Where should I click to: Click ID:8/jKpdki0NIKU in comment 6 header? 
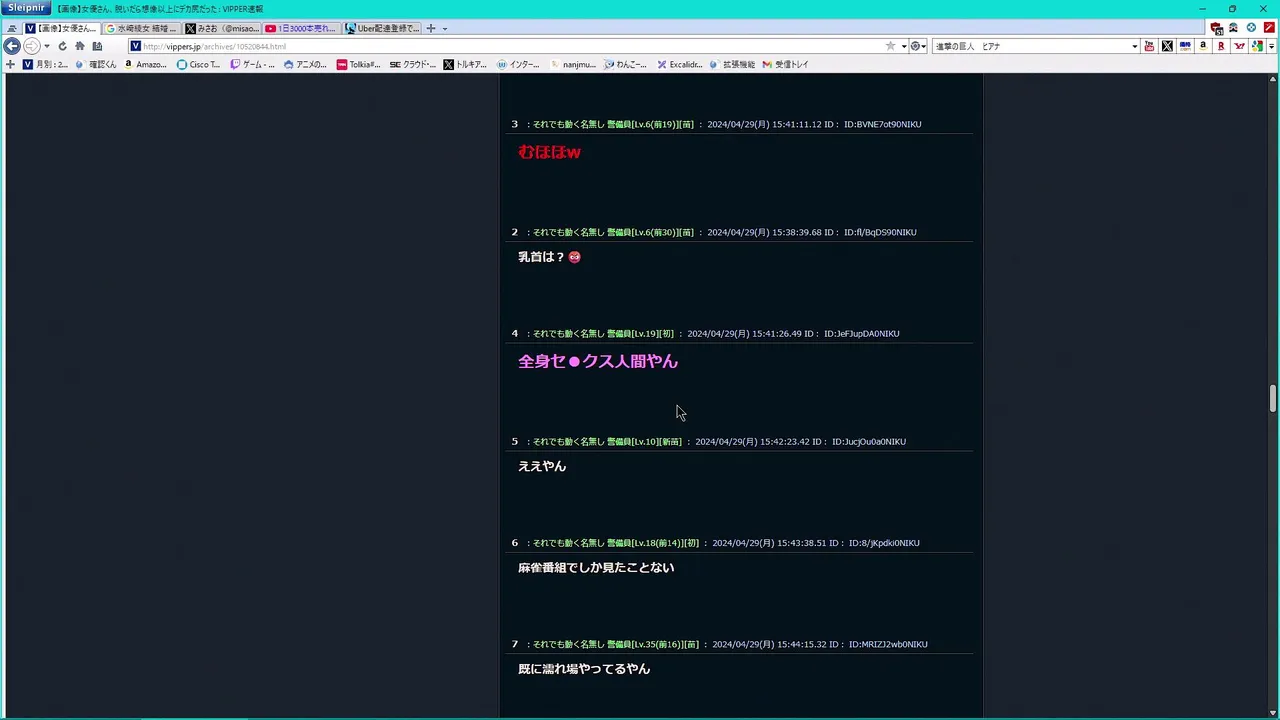pos(884,543)
